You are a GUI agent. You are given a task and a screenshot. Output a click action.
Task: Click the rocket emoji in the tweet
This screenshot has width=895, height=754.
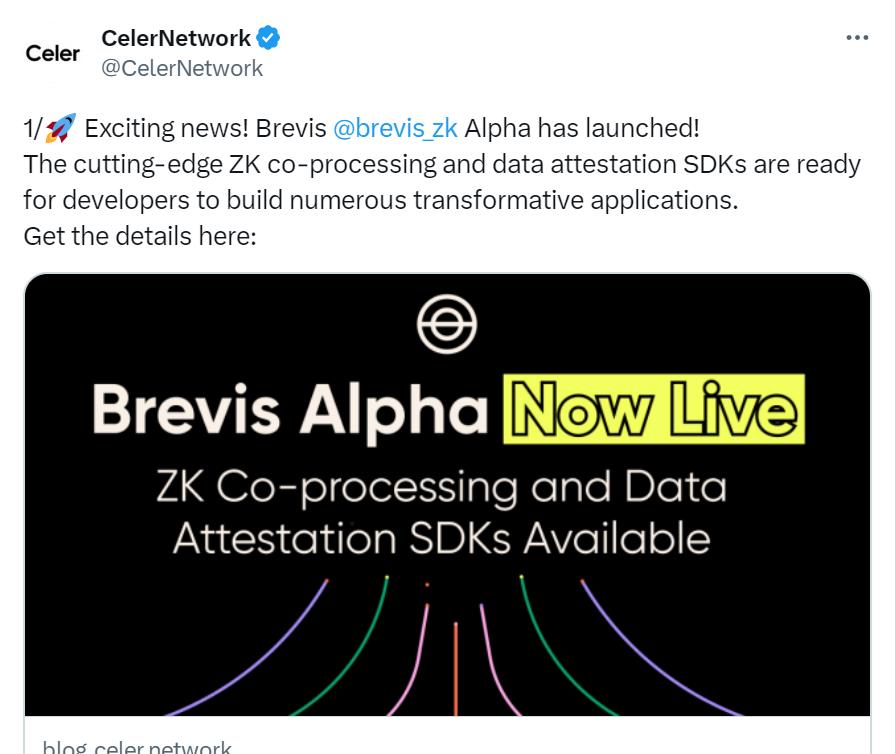click(60, 127)
